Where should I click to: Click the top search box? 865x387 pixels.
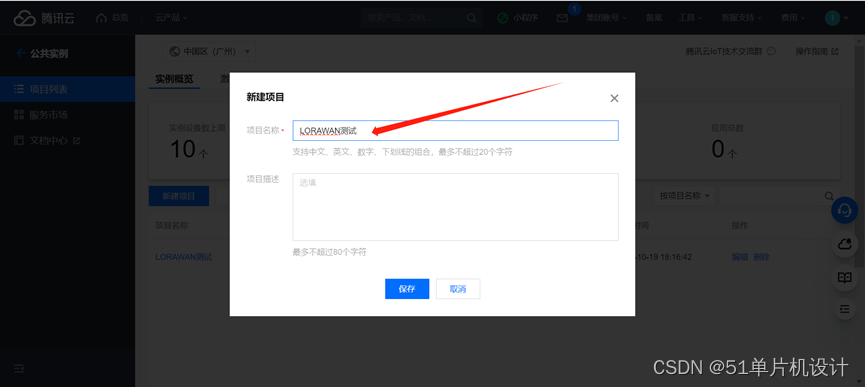pos(421,18)
